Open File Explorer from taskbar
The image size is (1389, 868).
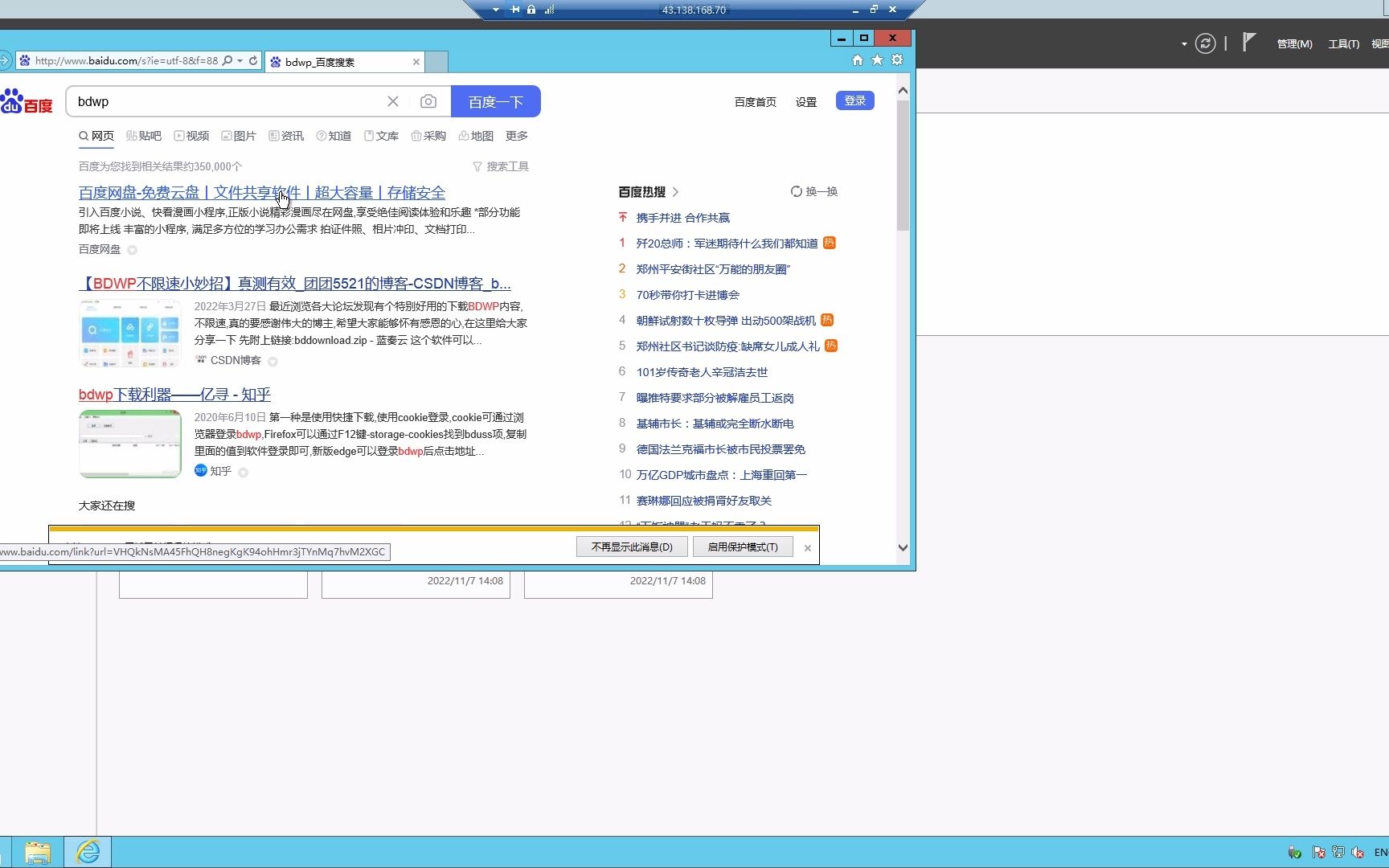[x=37, y=852]
